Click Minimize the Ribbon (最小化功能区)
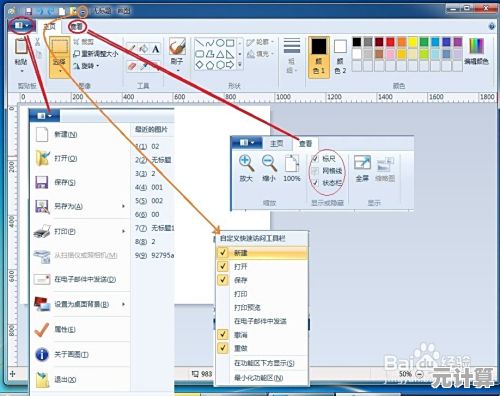Viewport: 500px width, 396px height. pos(261,378)
